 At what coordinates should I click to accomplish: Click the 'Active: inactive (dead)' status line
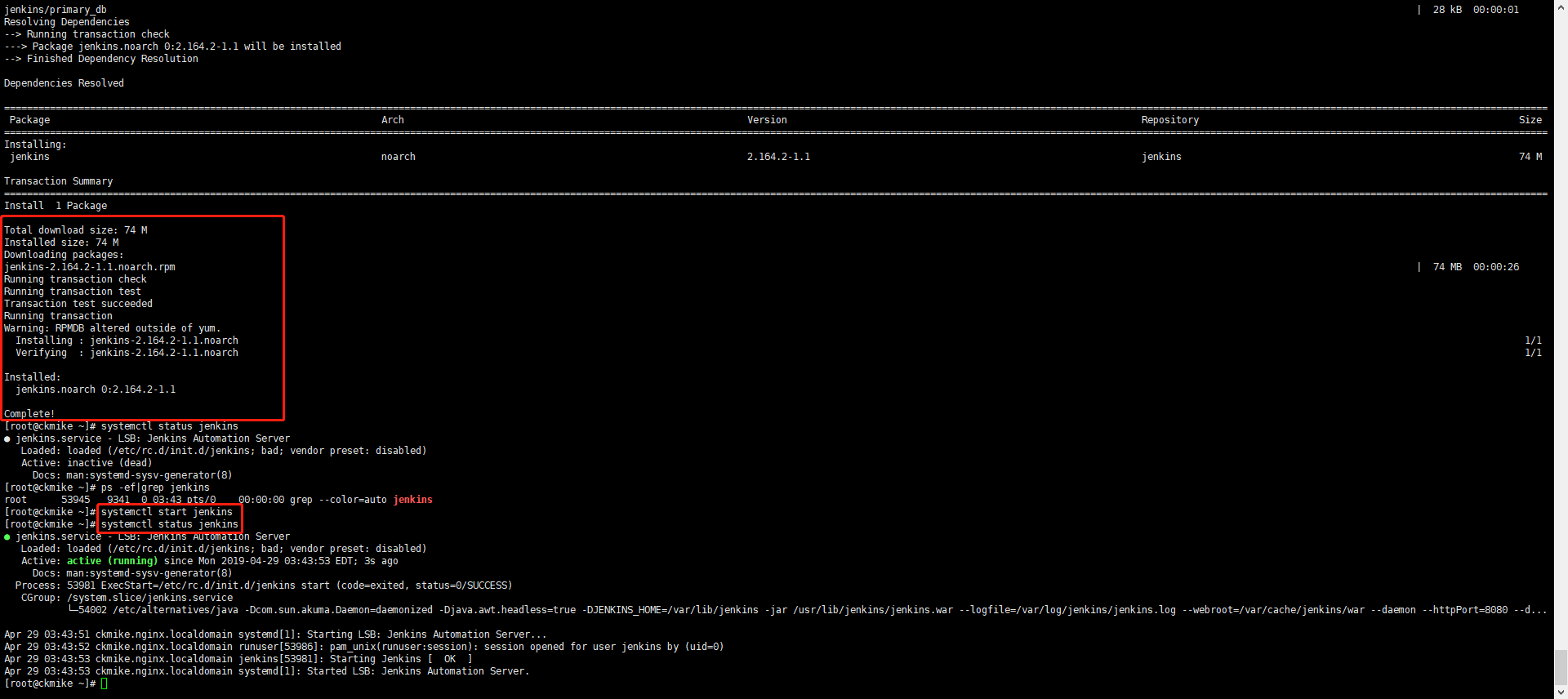click(87, 463)
